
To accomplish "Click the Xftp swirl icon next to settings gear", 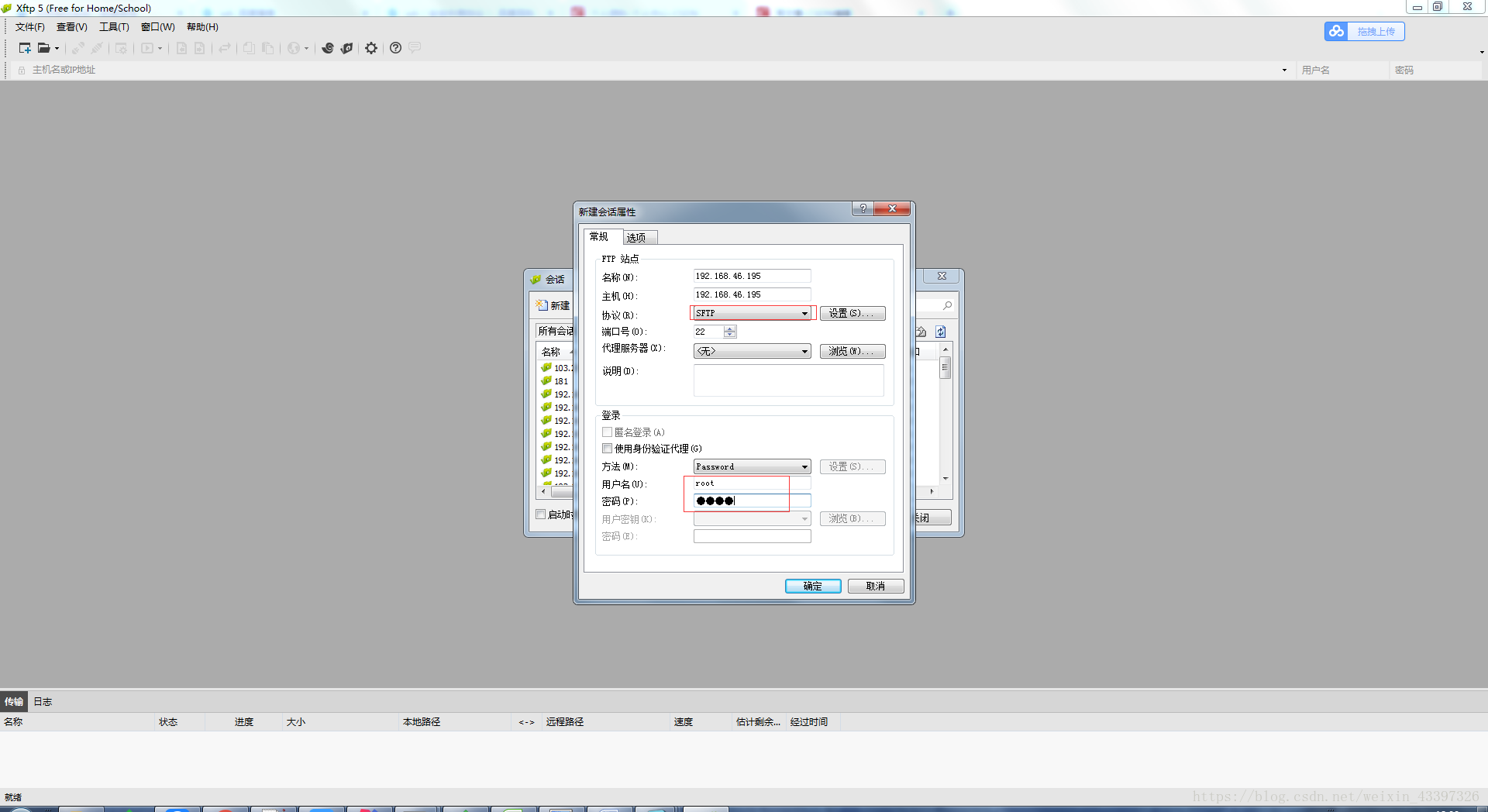I will pyautogui.click(x=347, y=48).
